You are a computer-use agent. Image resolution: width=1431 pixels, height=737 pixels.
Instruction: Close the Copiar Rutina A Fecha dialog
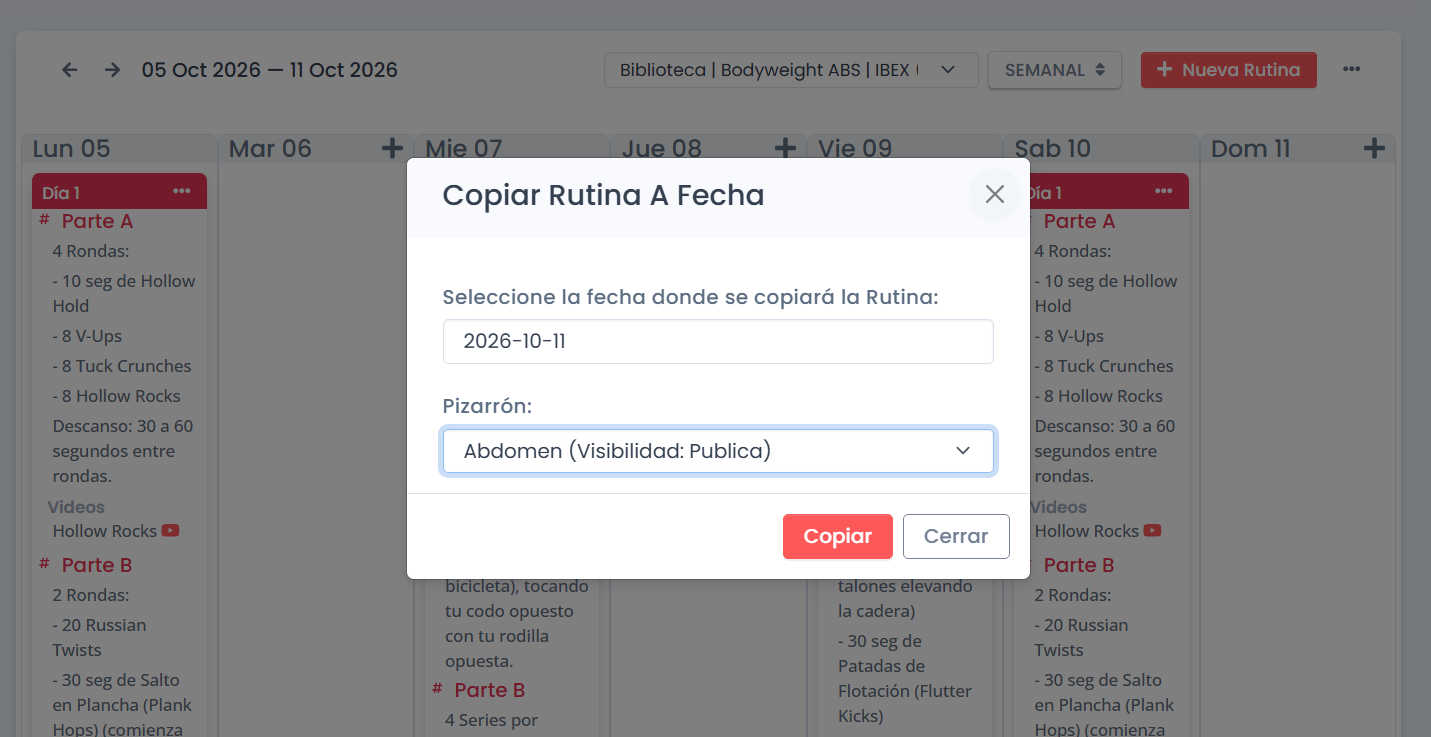[994, 194]
